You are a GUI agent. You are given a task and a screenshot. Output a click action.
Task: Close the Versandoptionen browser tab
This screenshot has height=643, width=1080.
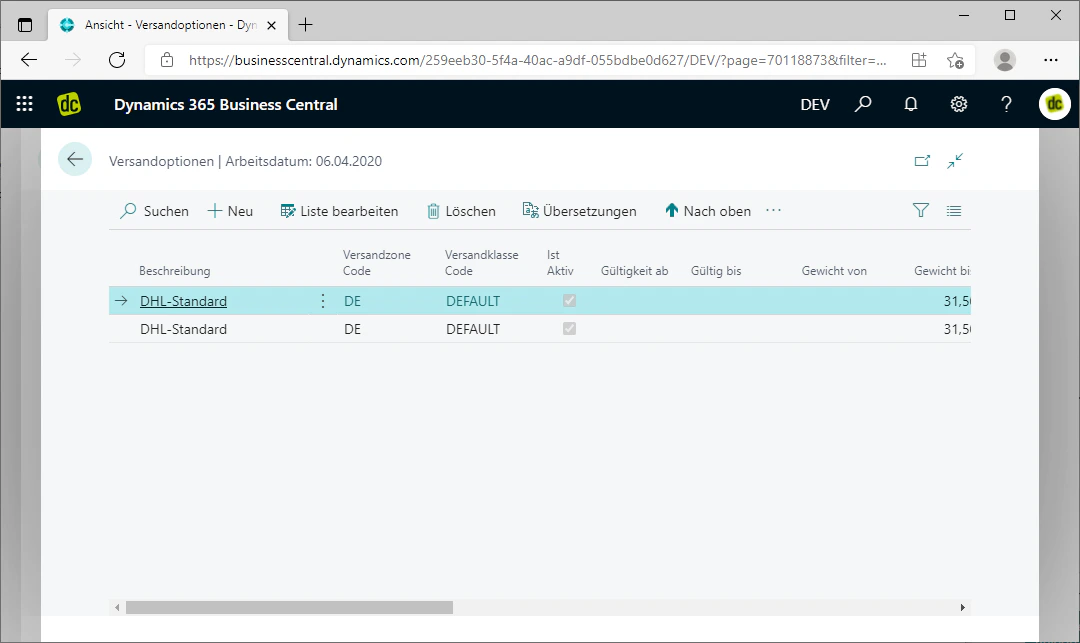click(271, 25)
